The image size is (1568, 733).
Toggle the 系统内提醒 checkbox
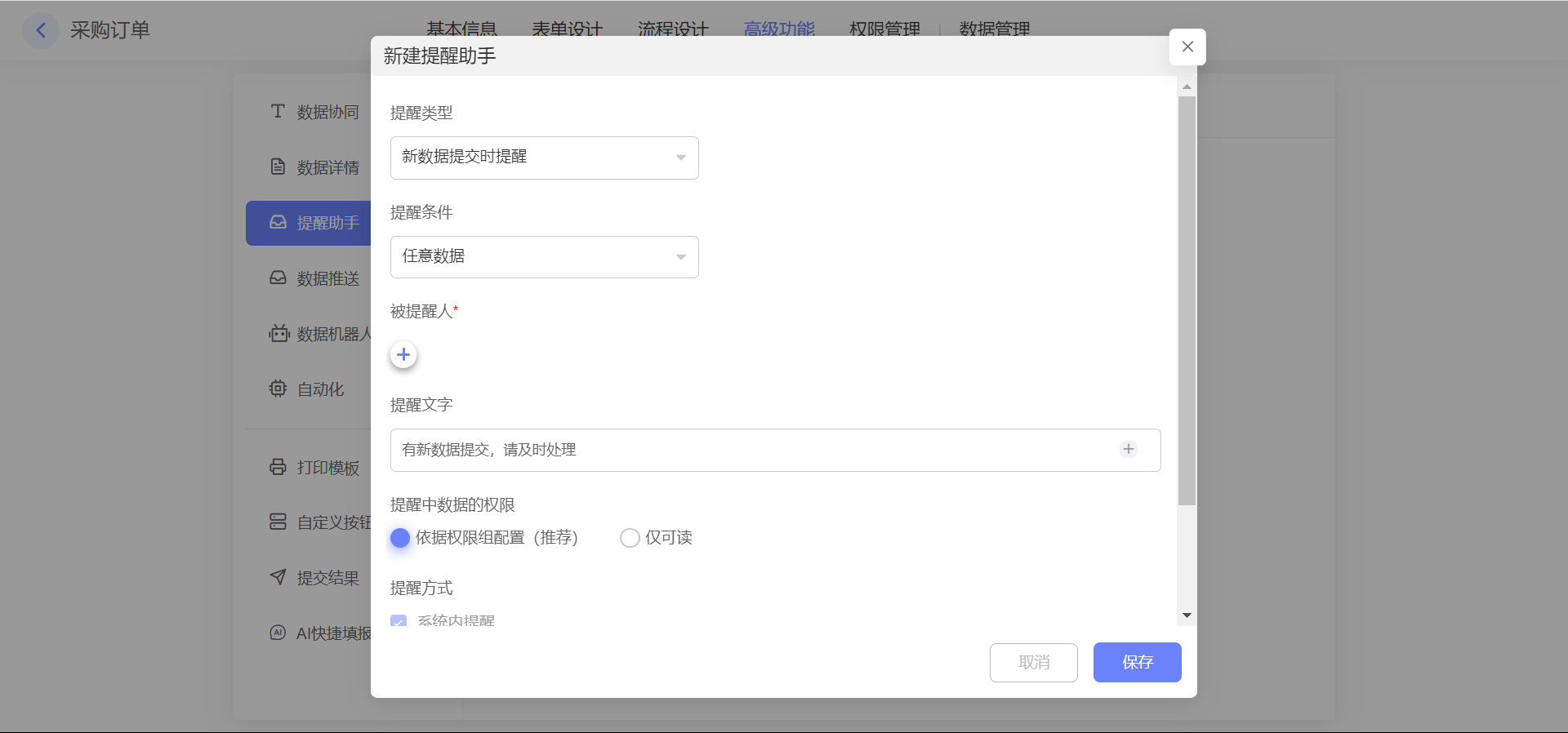point(399,620)
